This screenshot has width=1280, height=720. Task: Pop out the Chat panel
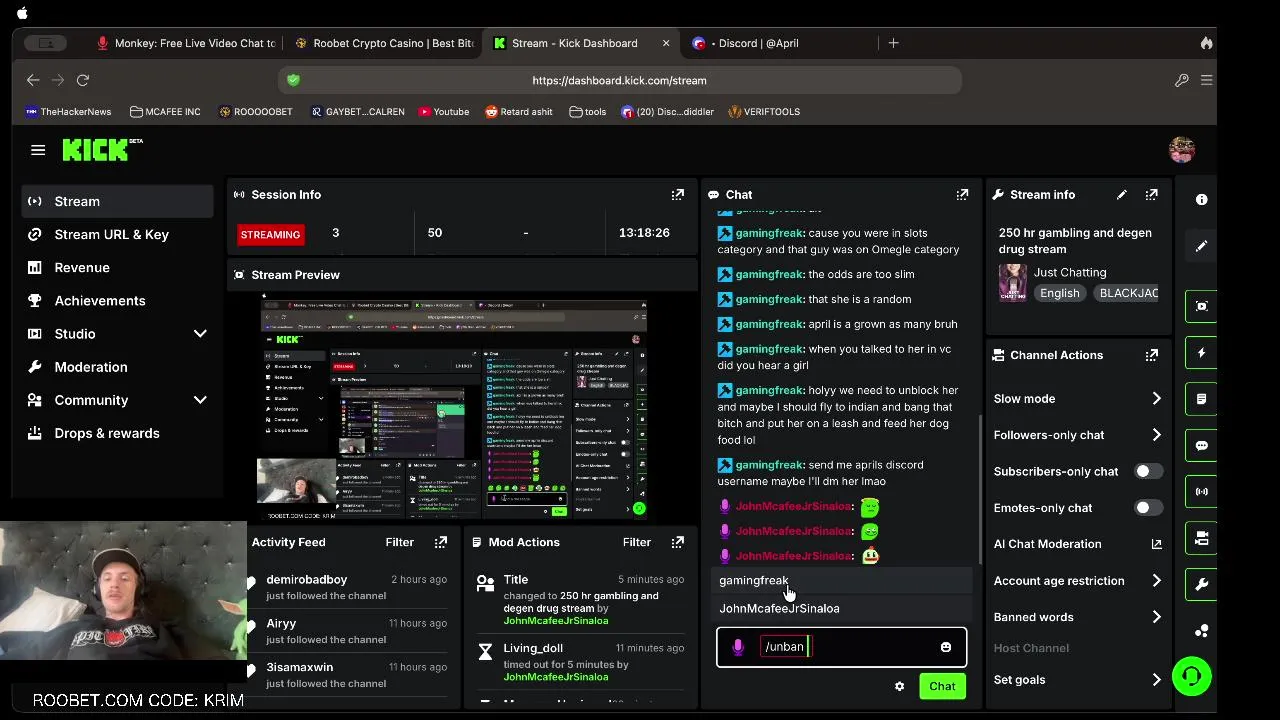[x=962, y=195]
